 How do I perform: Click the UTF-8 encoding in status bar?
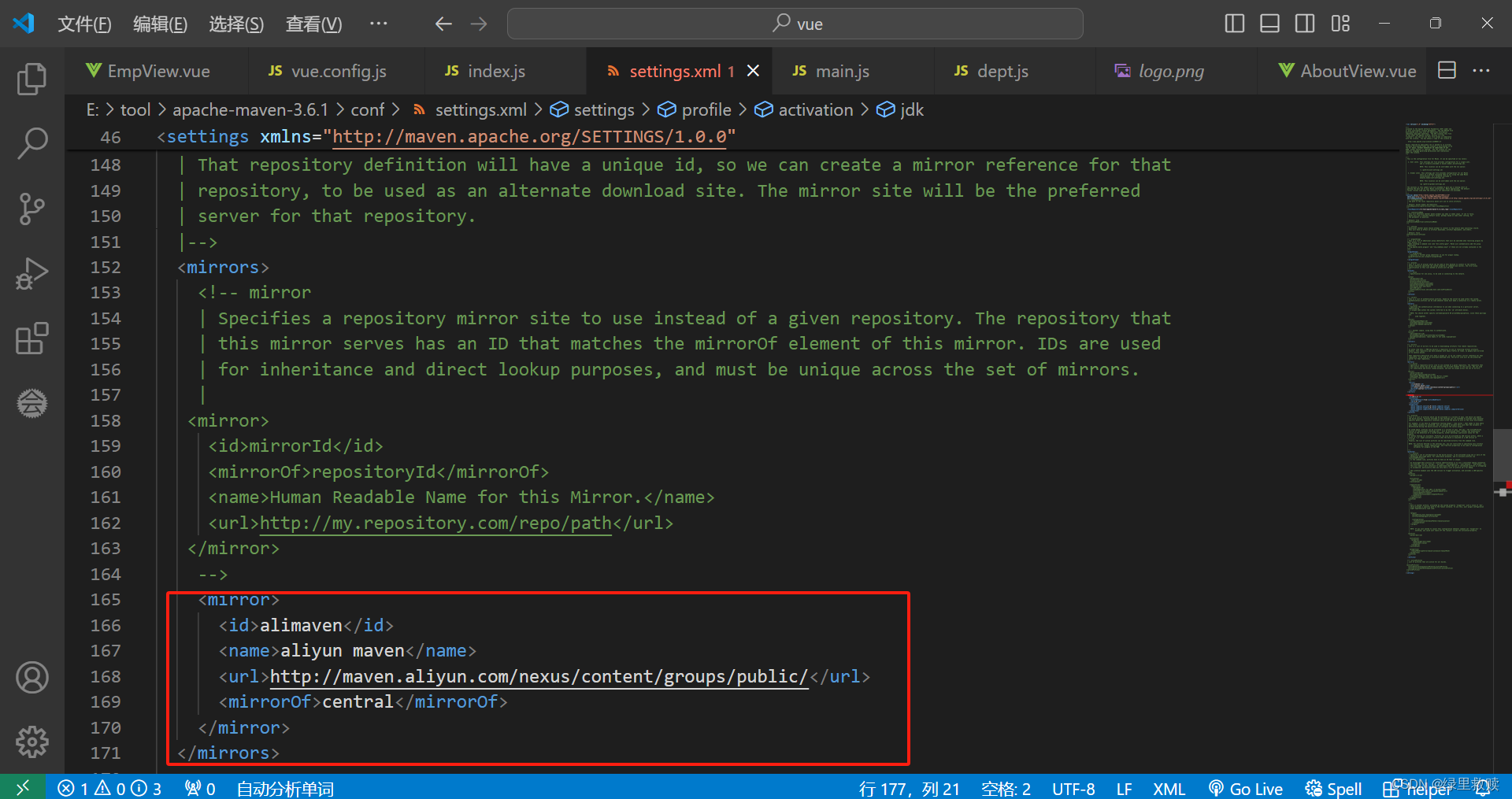click(x=1073, y=788)
